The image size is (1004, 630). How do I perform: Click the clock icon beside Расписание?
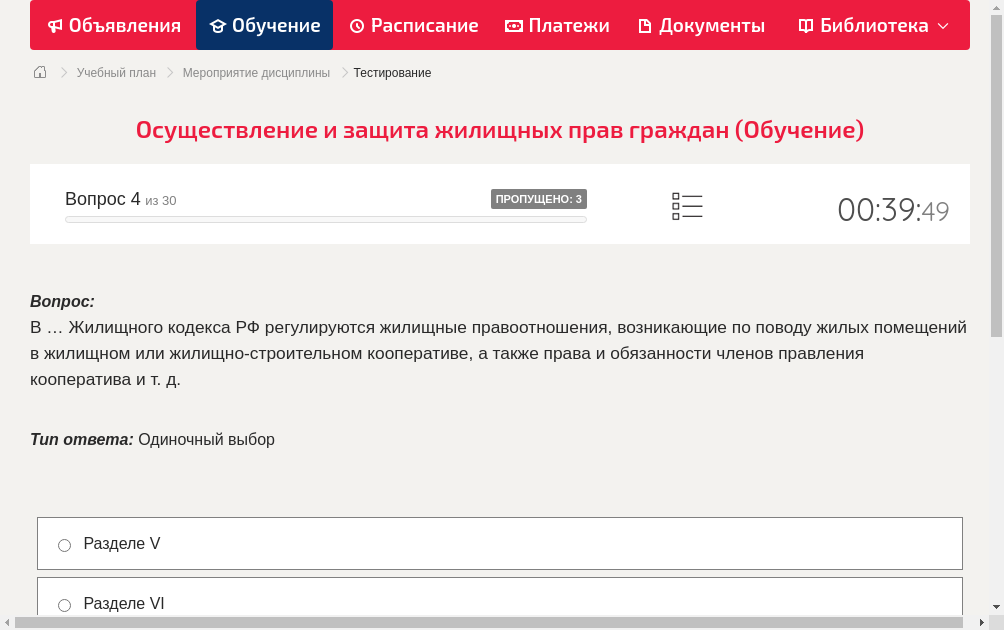[x=357, y=25]
